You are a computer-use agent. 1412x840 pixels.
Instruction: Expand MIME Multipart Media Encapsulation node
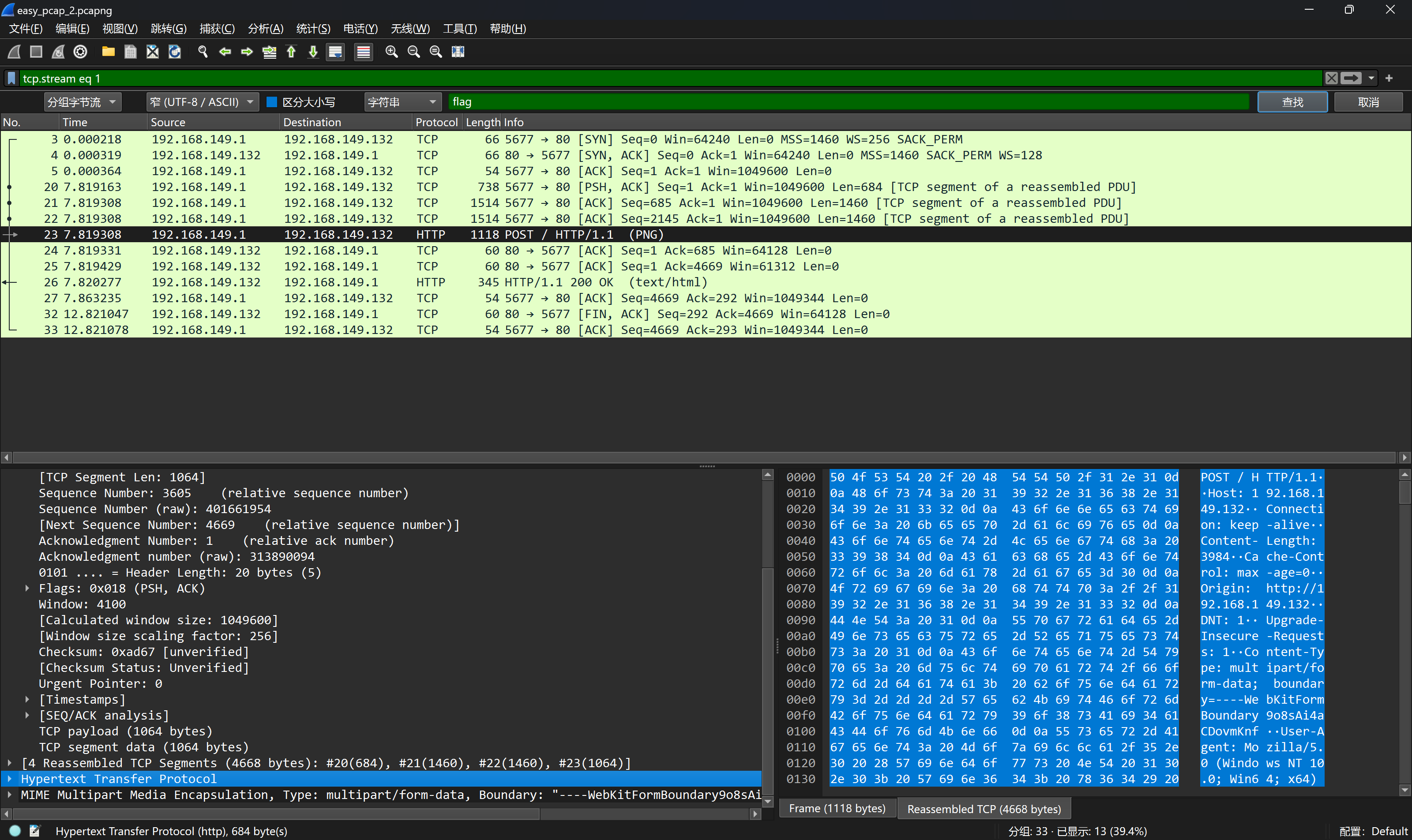[10, 795]
